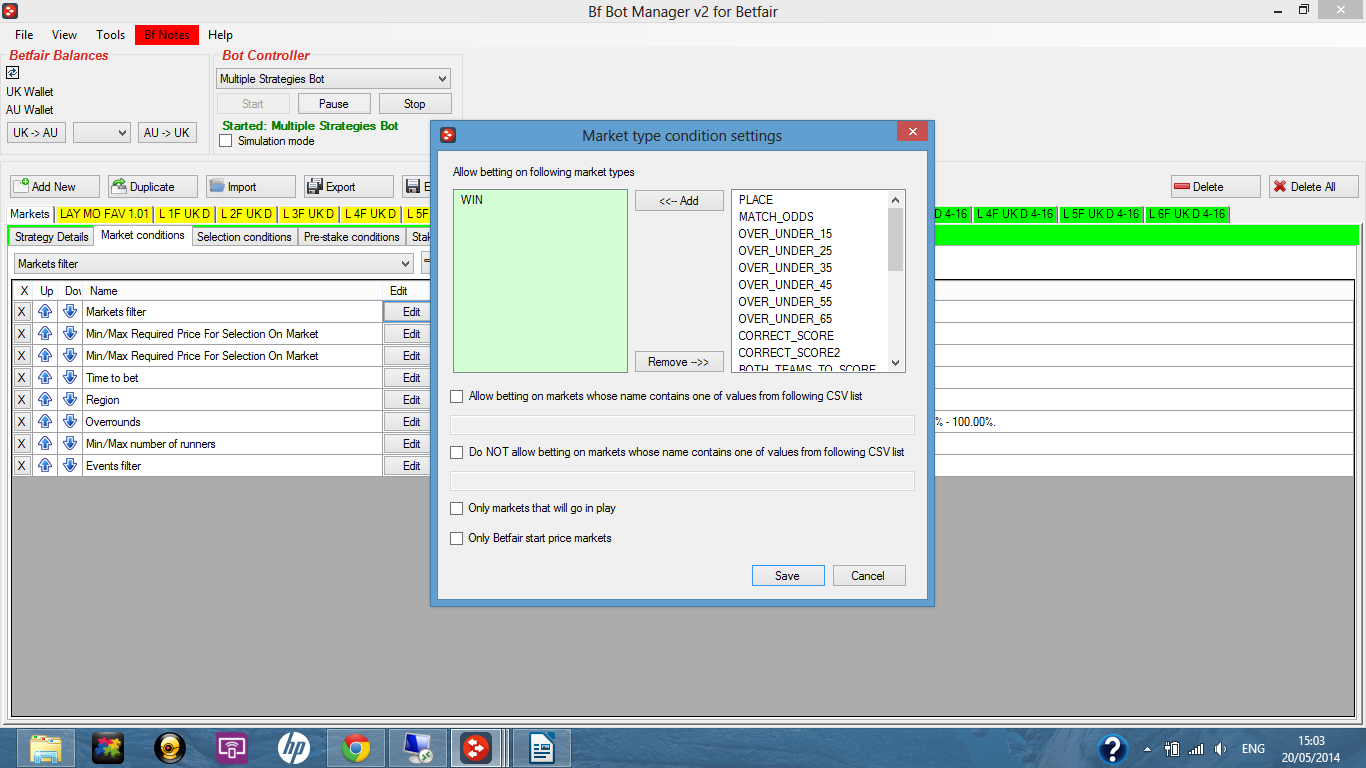
Task: Stop the Multiple Strategies Bot
Action: tap(415, 104)
